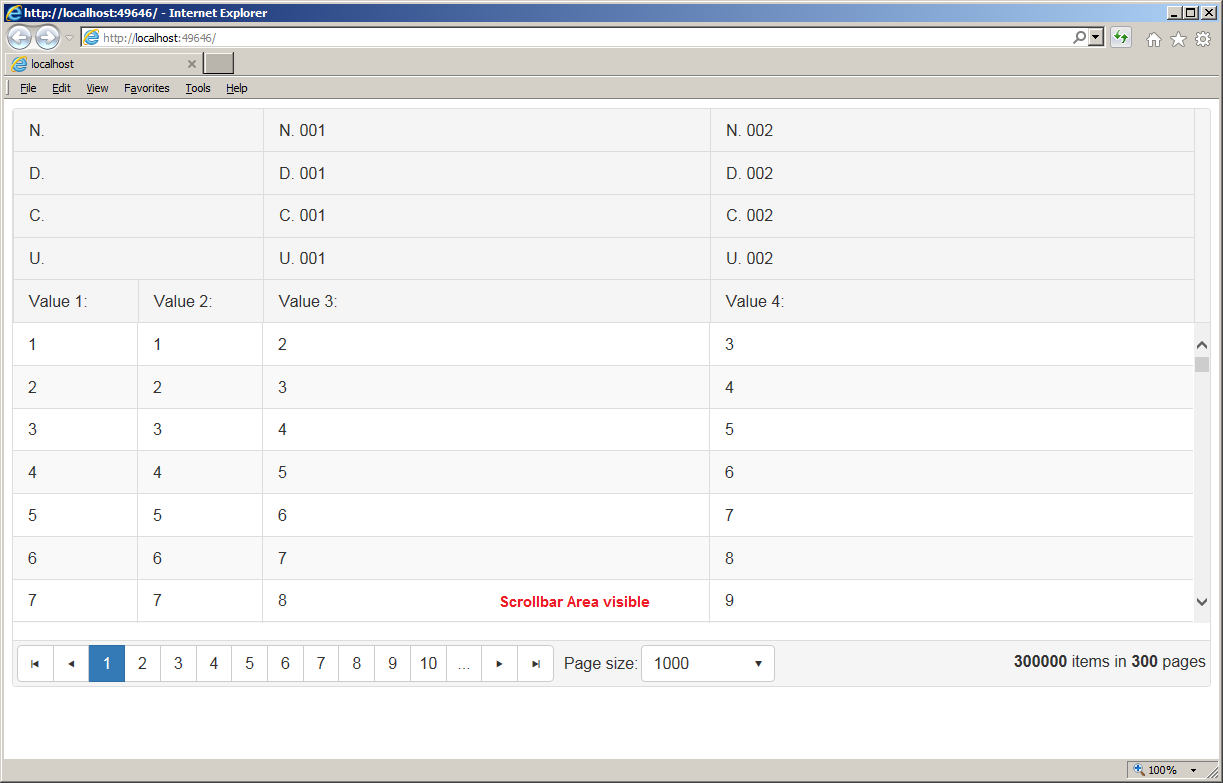Screen dimensions: 1223x783
Task: Click the N. 001 header cell
Action: pyautogui.click(x=486, y=130)
